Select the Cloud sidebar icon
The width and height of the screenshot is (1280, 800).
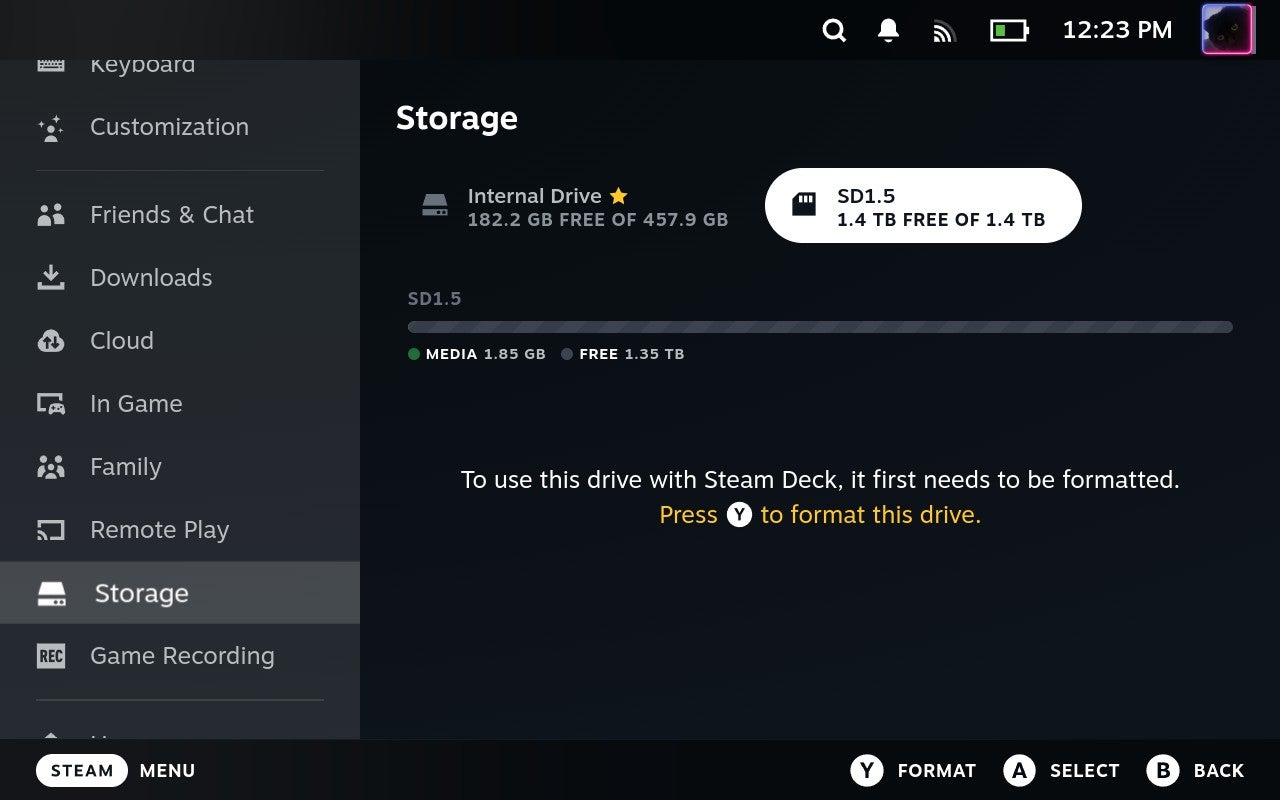[52, 340]
